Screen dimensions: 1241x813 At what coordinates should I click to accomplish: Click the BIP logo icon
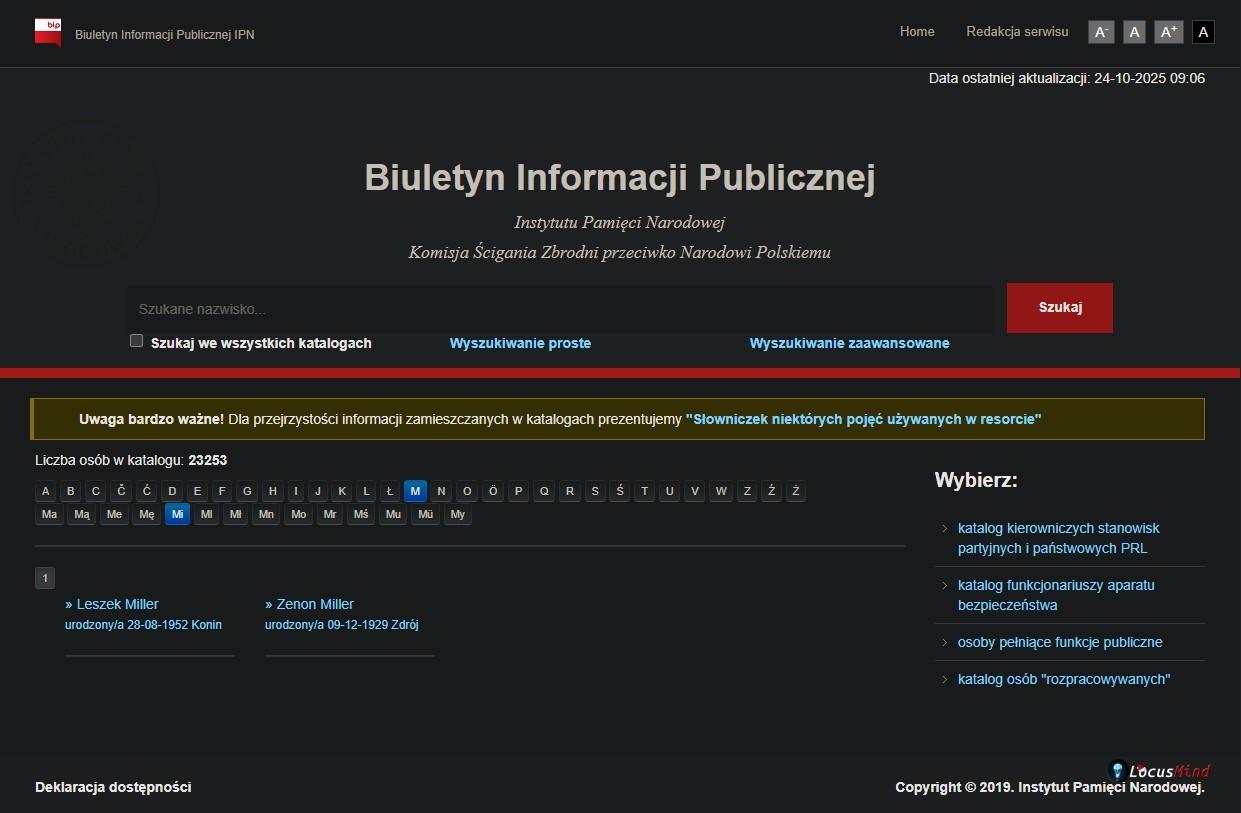point(48,32)
